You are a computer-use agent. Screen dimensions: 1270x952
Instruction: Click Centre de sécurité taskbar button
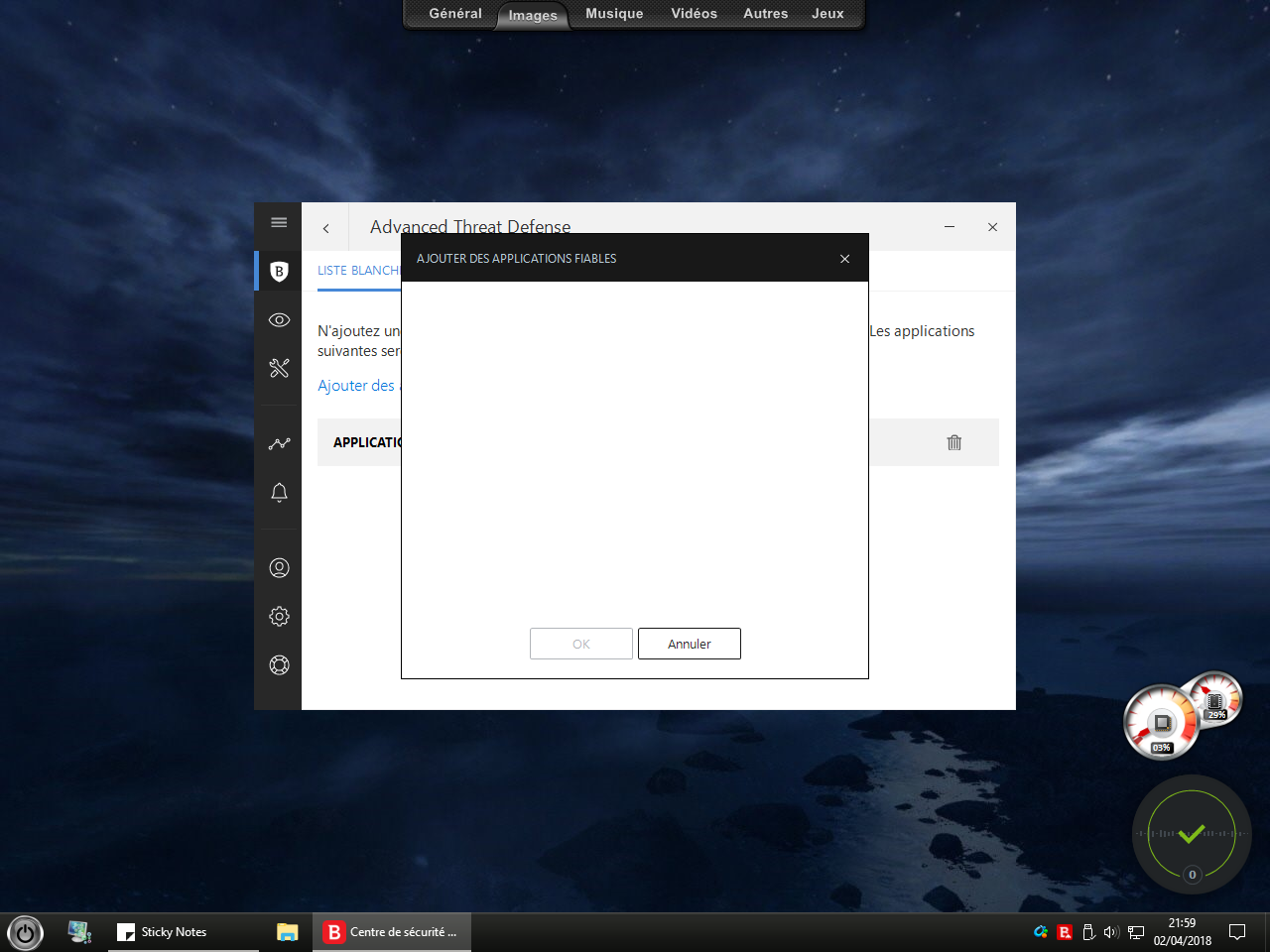[393, 932]
